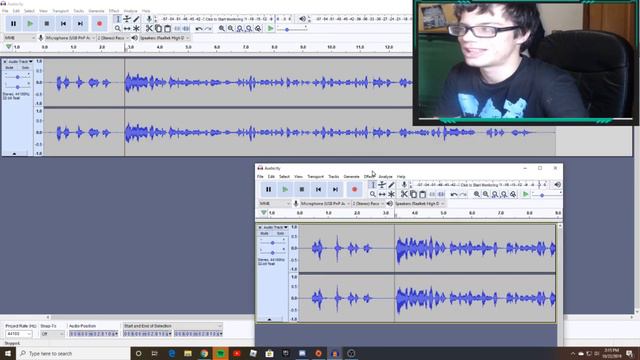Screen dimensions: 640x360
Task: Mute the Audio Track in background window
Action: tap(9, 68)
